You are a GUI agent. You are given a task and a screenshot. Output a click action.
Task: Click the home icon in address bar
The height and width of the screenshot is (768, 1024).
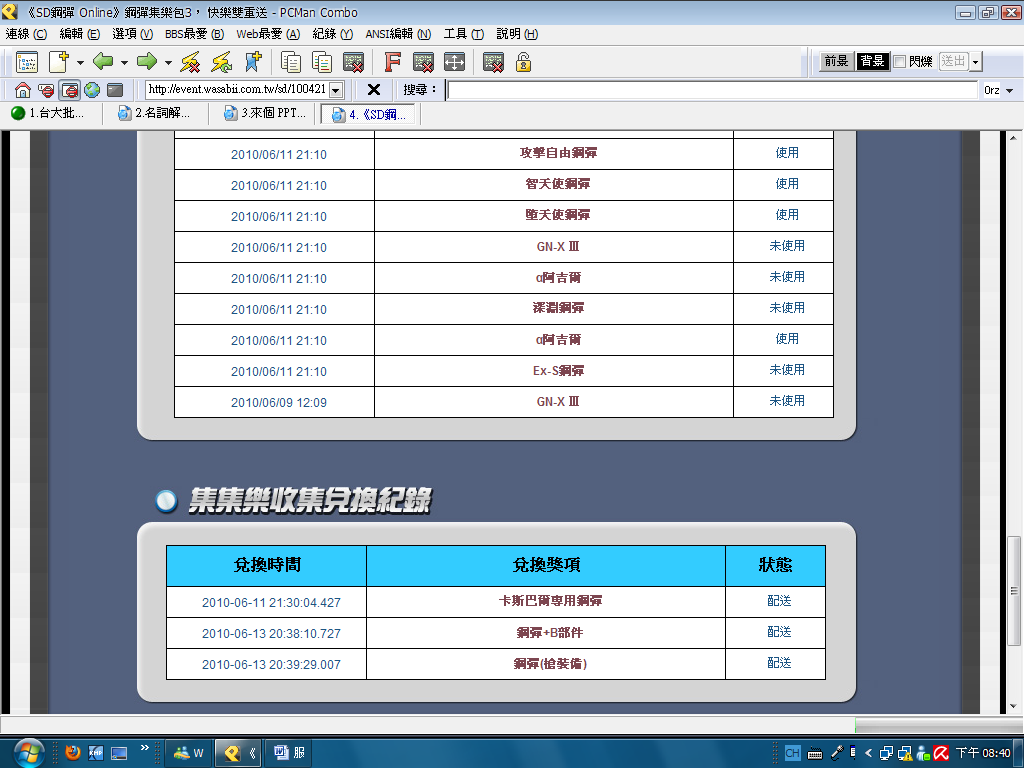tap(23, 89)
